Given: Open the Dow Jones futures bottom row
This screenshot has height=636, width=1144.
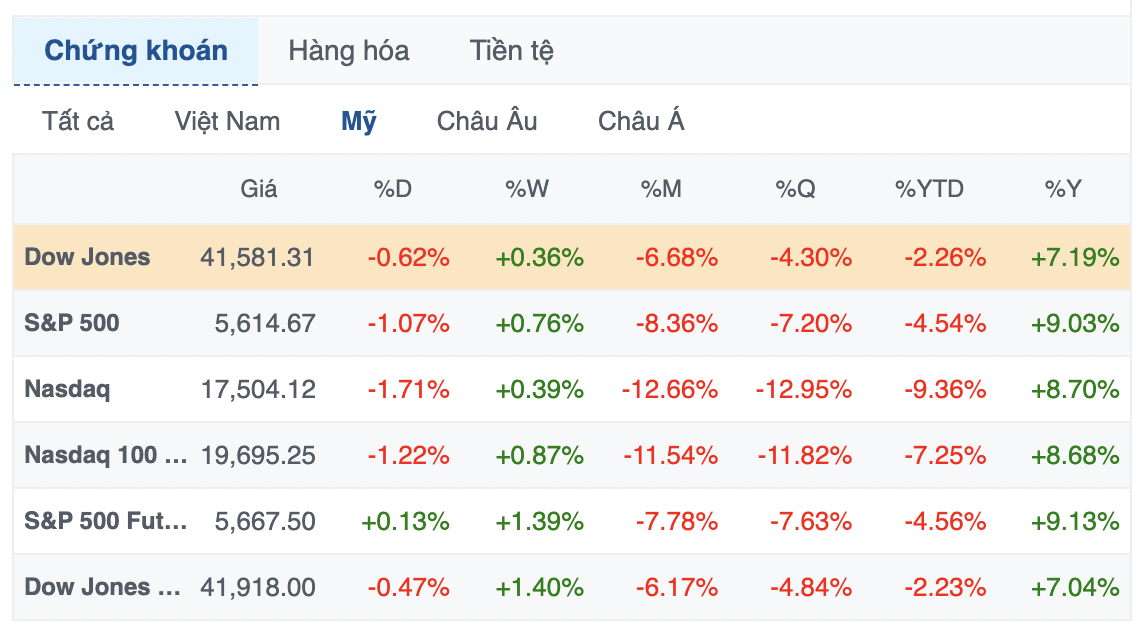Looking at the screenshot, I should 572,587.
